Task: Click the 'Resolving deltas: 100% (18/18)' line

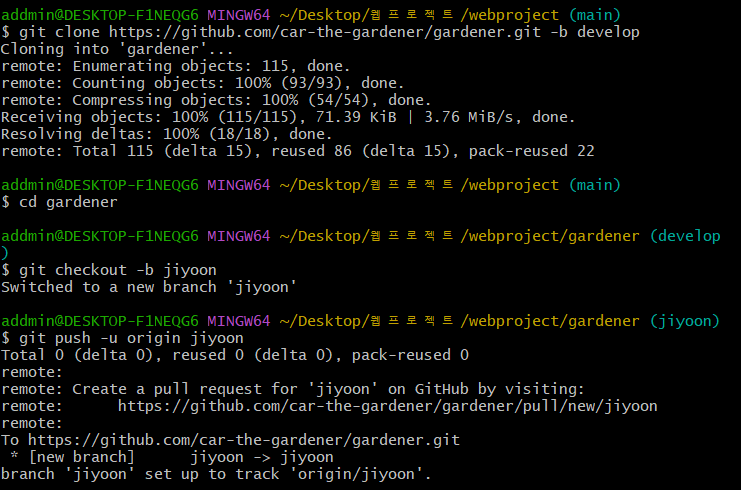Action: click(166, 134)
